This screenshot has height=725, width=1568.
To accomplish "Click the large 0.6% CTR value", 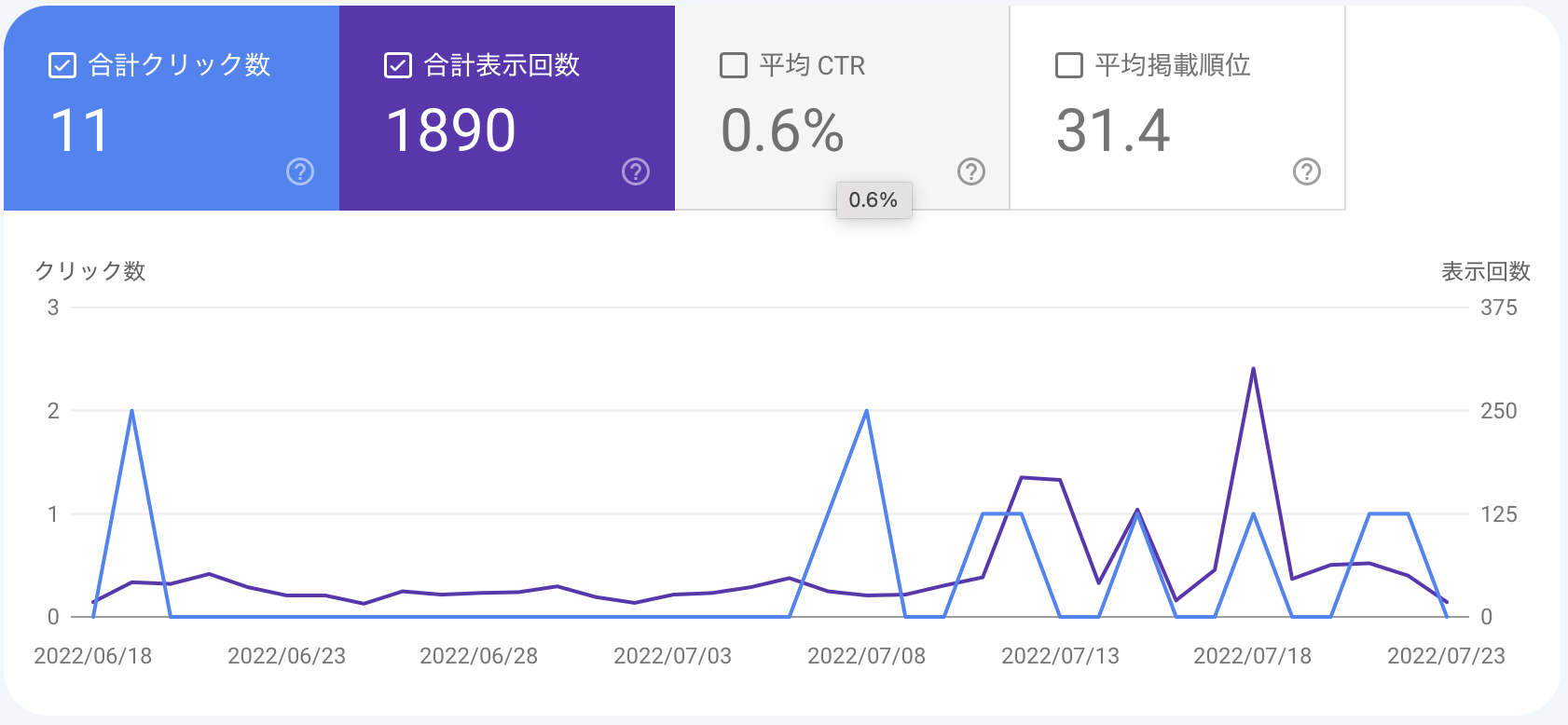I will [x=783, y=130].
